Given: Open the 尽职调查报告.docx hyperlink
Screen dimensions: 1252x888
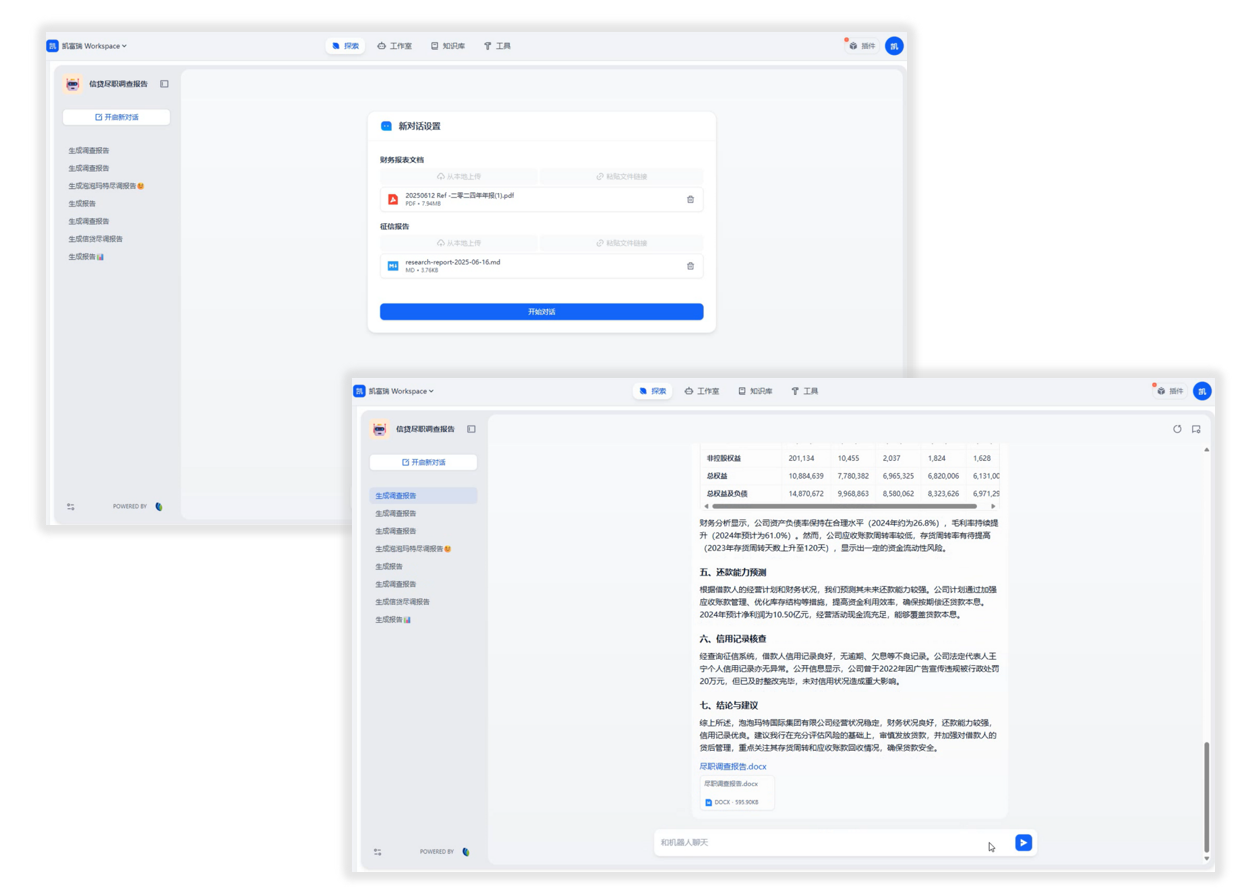Looking at the screenshot, I should pos(733,767).
